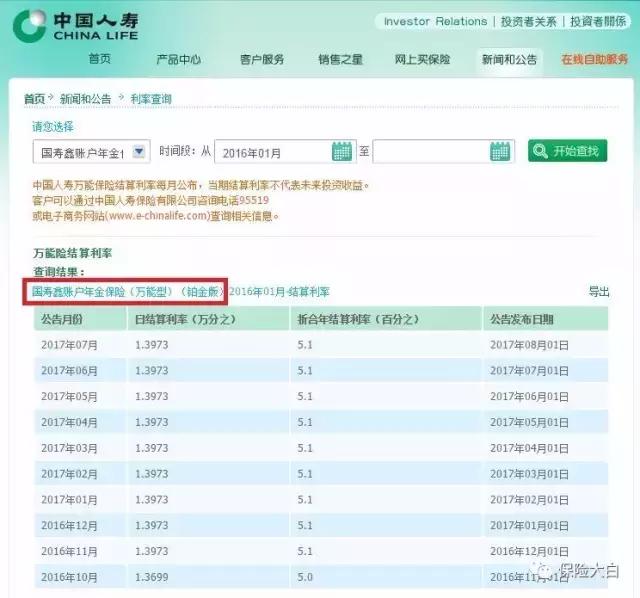Click the 2017年05月01日 publish date
This screenshot has height=598, width=640.
[529, 422]
